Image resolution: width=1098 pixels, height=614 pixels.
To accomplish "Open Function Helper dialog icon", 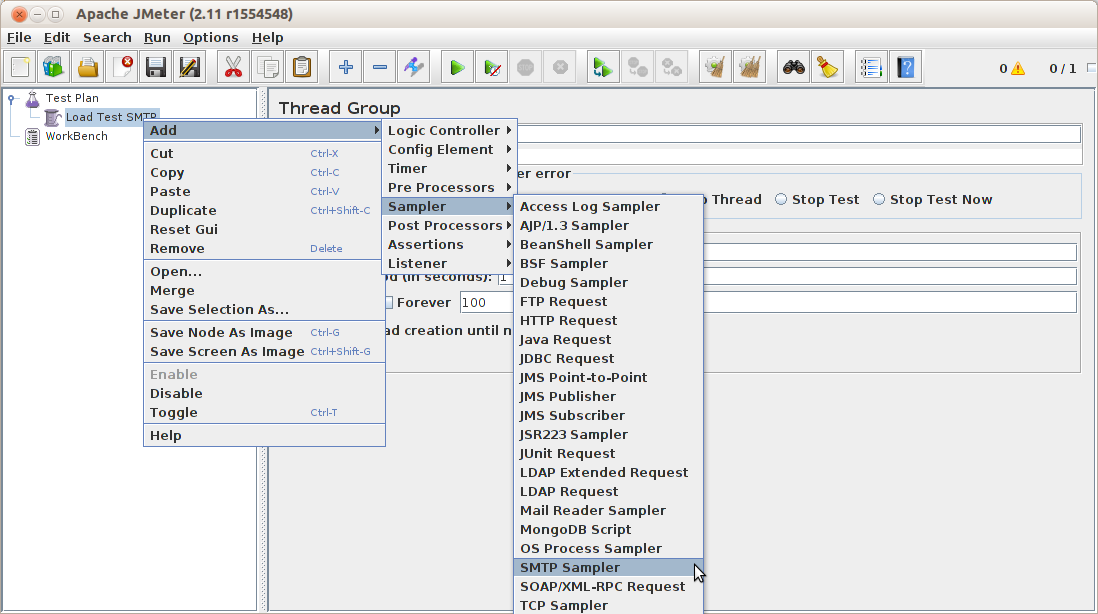I will click(871, 68).
